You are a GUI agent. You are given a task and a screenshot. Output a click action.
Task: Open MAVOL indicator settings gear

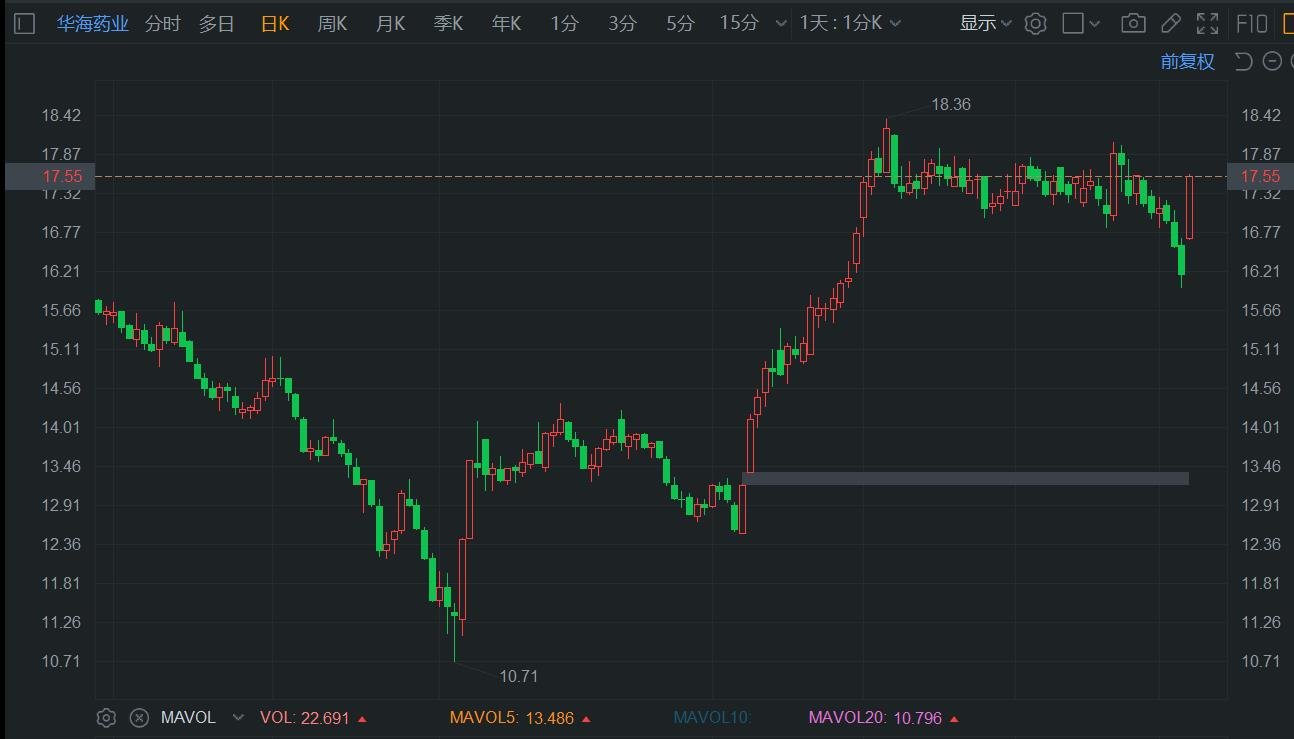pyautogui.click(x=107, y=717)
